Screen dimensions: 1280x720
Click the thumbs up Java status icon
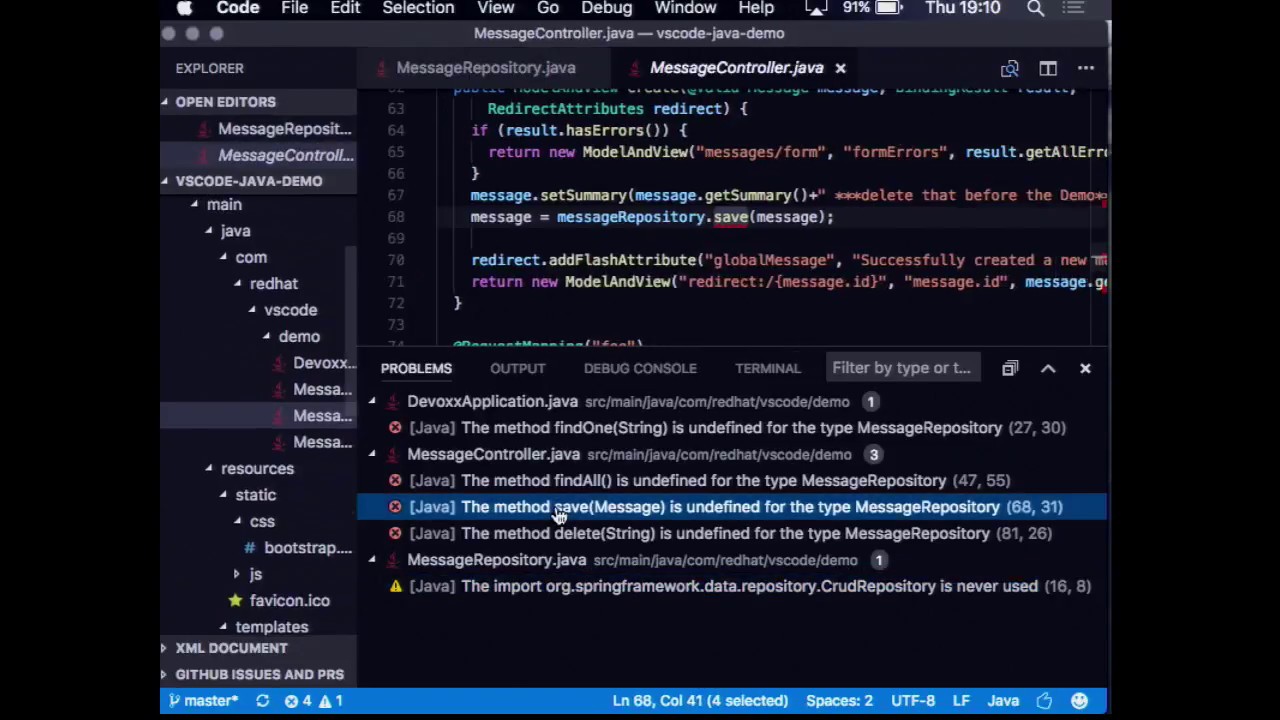pyautogui.click(x=1044, y=701)
